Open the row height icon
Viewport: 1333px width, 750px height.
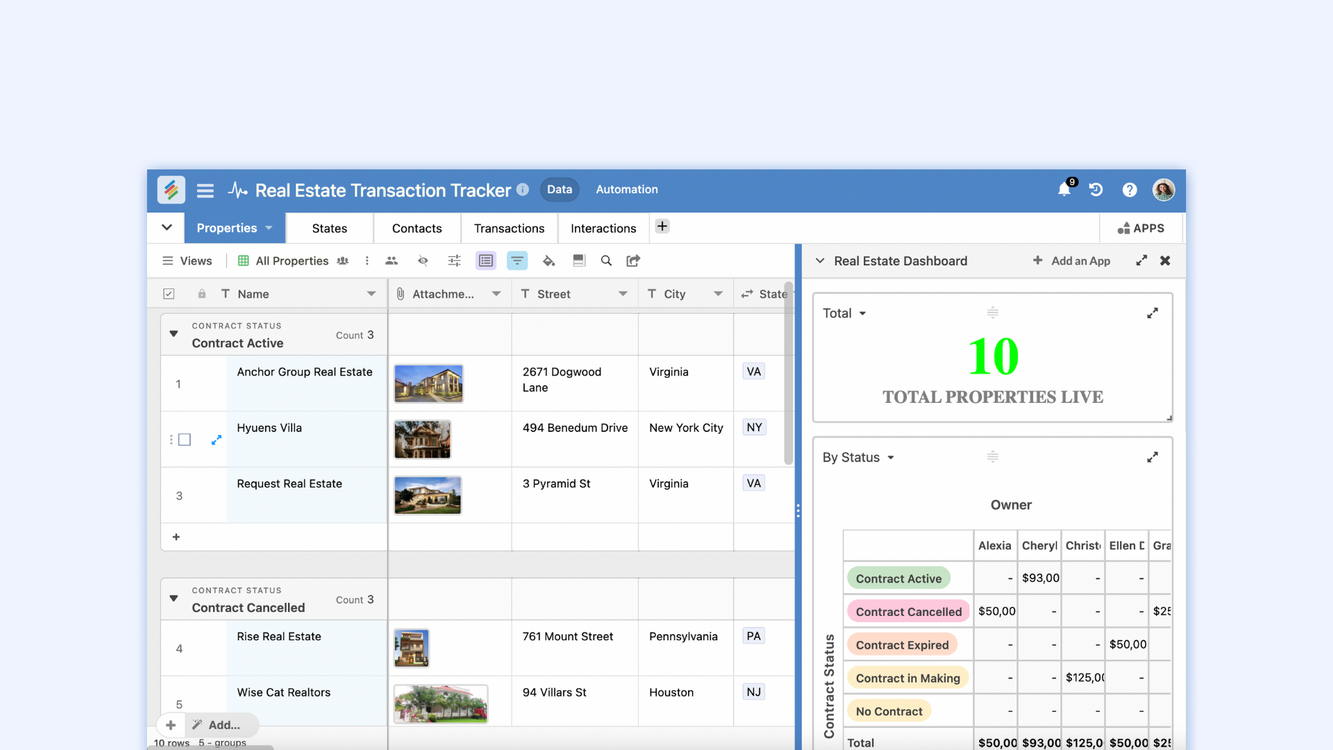click(x=579, y=261)
